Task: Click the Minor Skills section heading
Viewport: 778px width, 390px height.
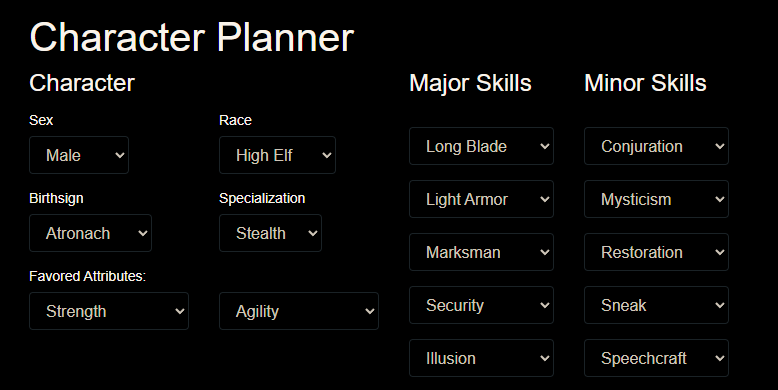Action: 645,83
